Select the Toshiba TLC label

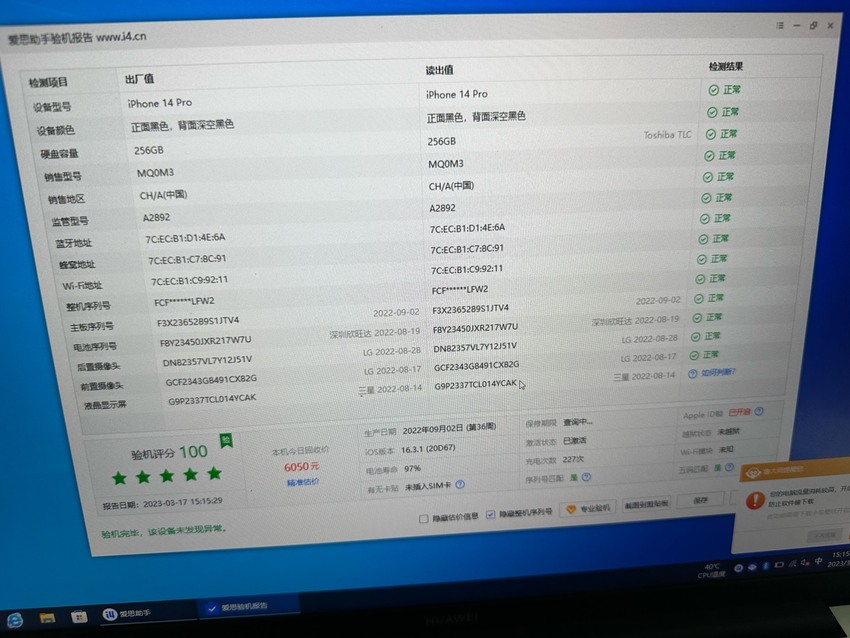coord(667,135)
